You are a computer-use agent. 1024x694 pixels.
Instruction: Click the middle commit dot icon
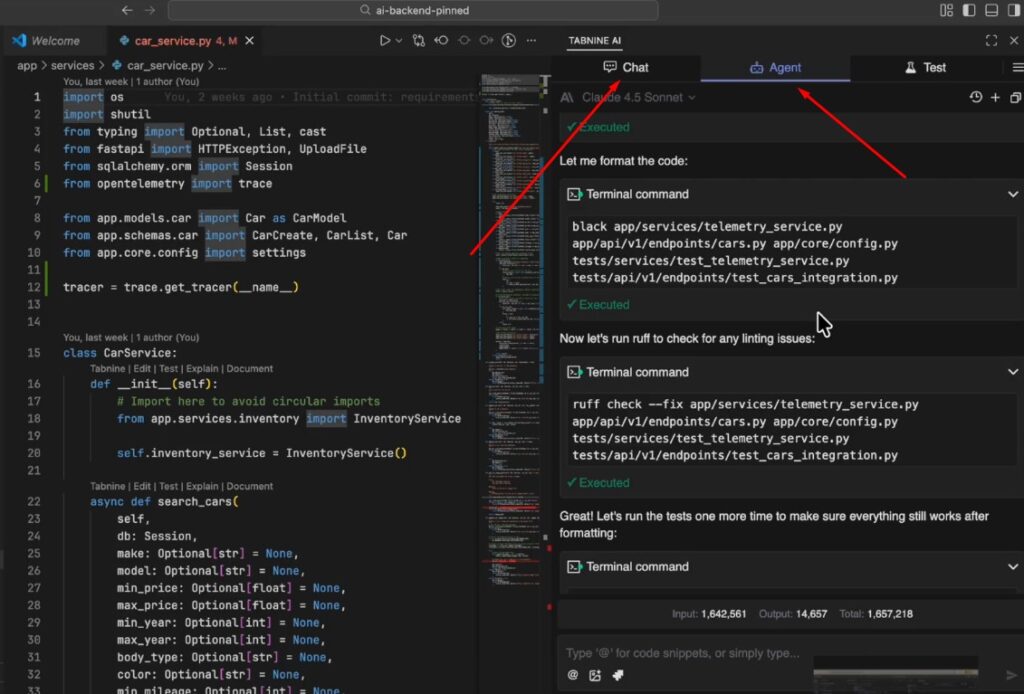[x=464, y=40]
